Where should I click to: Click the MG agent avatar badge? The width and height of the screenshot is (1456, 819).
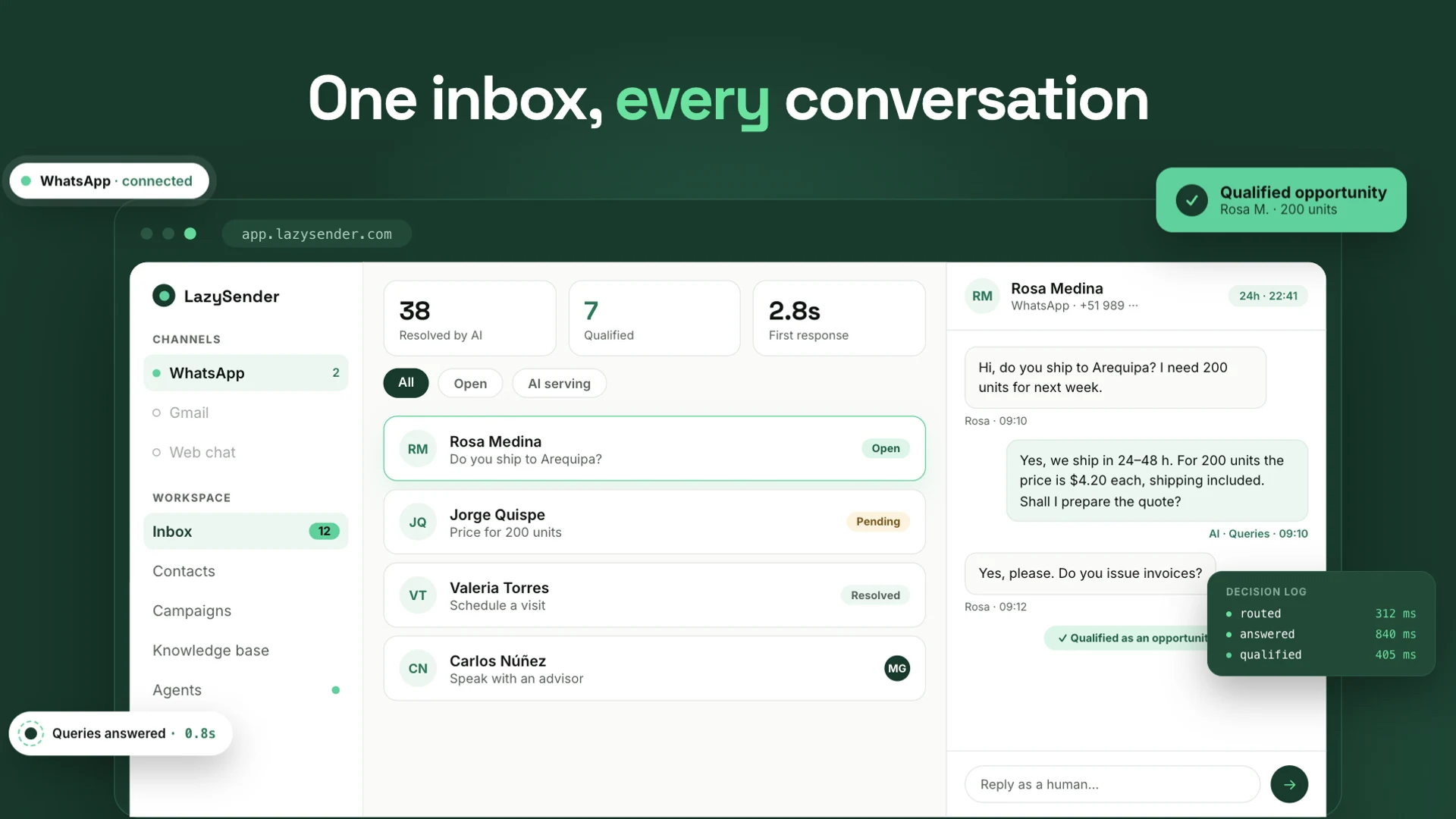897,668
